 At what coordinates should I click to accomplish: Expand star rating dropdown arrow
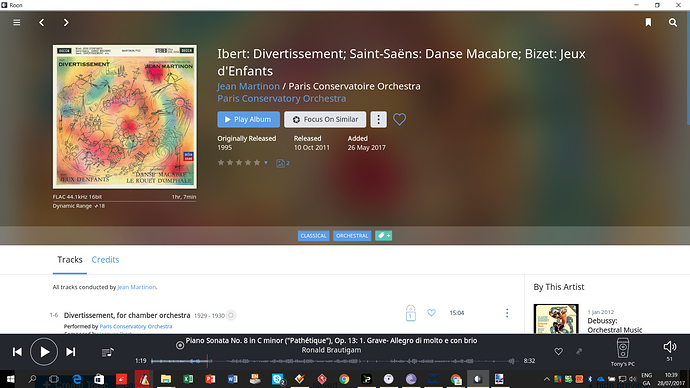(266, 163)
